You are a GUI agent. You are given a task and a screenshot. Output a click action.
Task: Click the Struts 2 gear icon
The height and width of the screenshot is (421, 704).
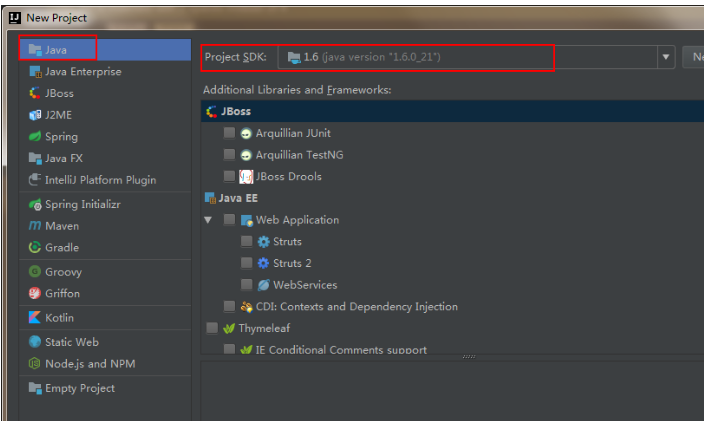(264, 263)
